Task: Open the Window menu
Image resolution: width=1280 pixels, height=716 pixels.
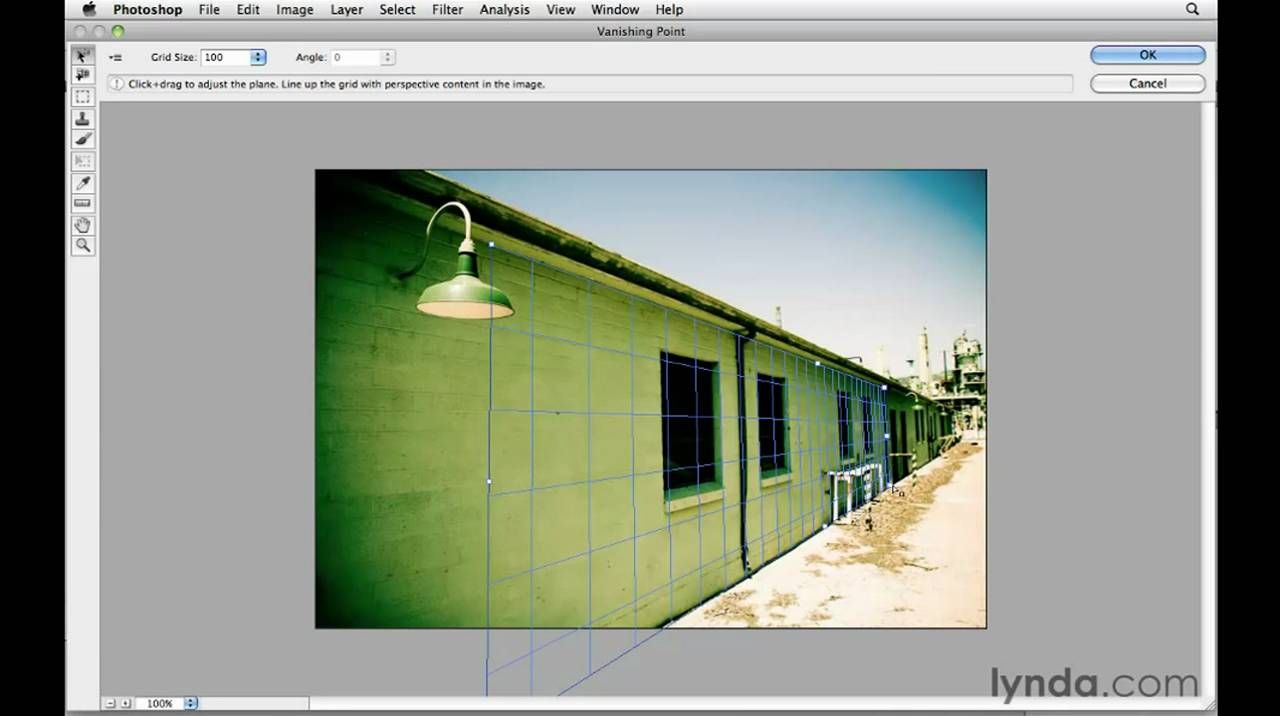Action: tap(615, 9)
